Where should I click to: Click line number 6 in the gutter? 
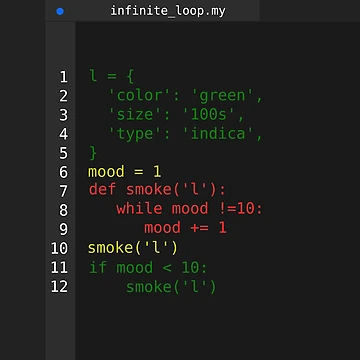(64, 172)
